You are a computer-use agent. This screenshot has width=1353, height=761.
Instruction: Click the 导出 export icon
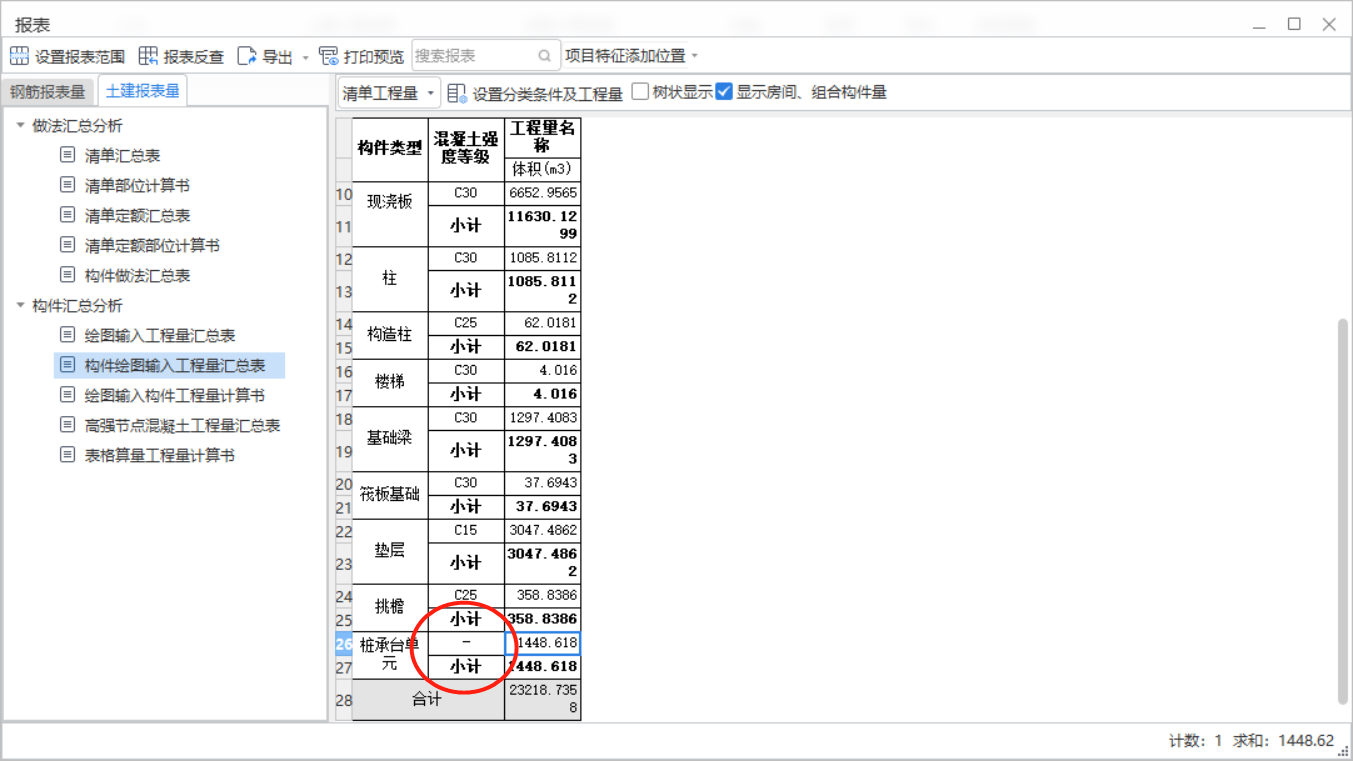[247, 56]
